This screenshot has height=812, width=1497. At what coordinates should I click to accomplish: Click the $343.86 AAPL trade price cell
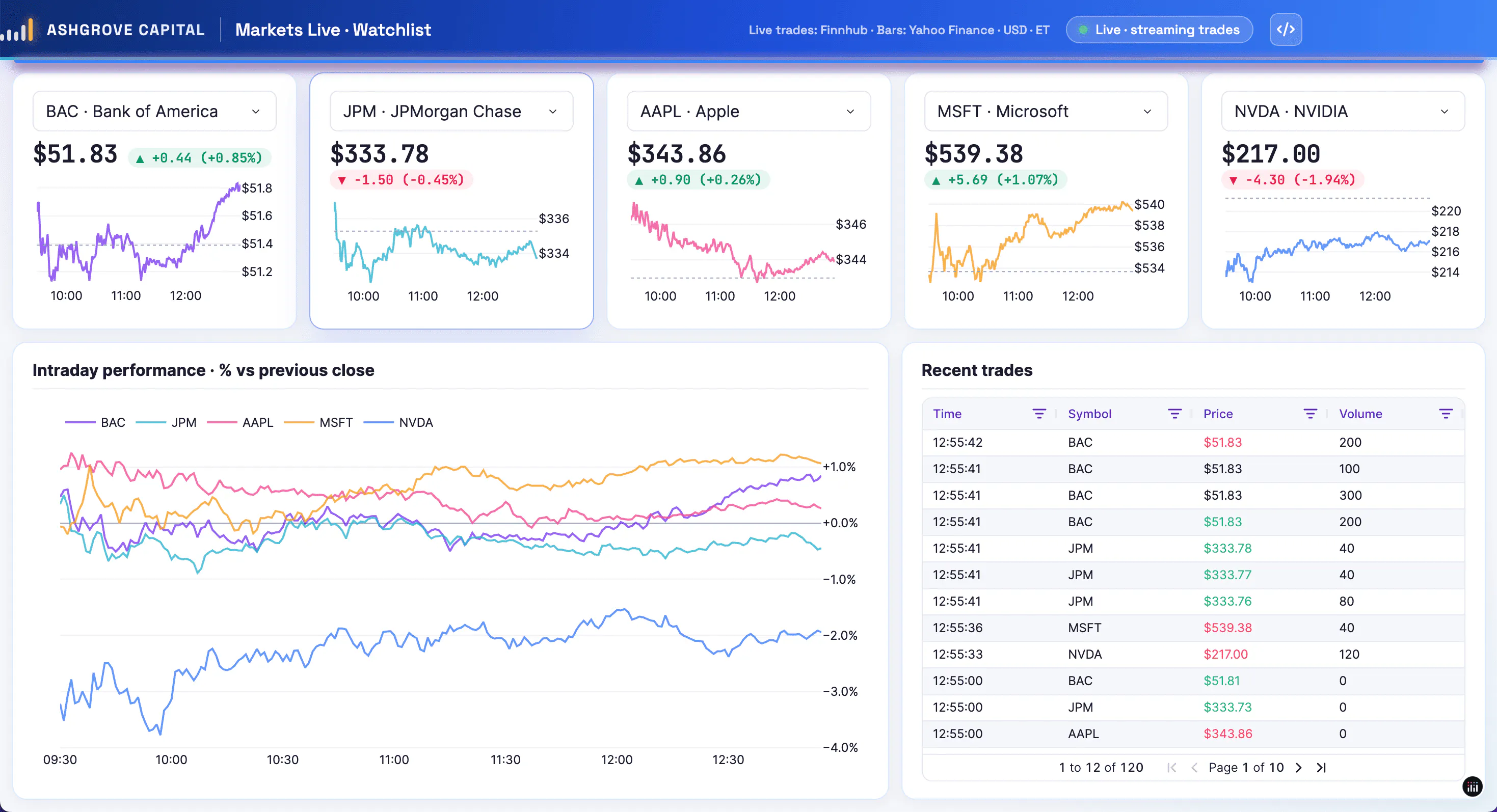tap(1227, 734)
